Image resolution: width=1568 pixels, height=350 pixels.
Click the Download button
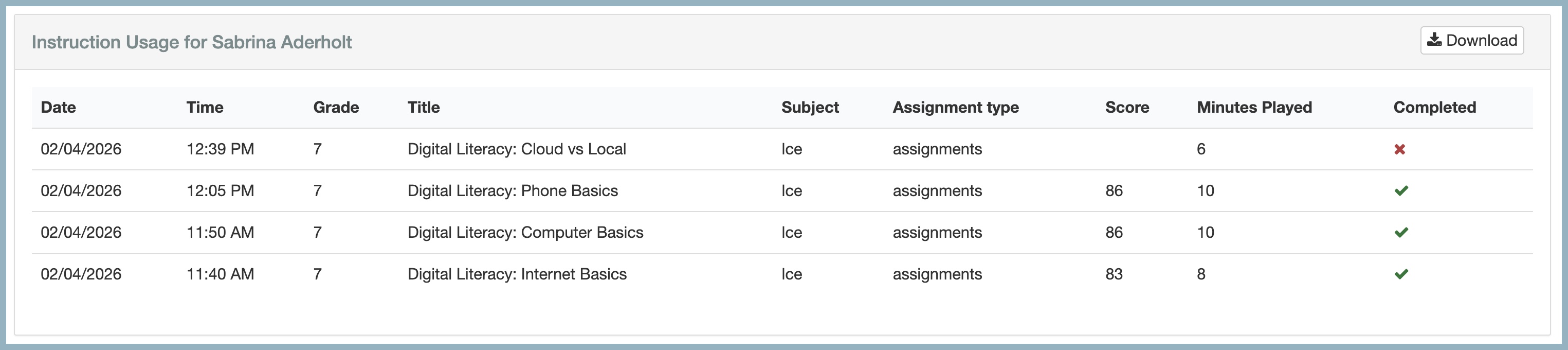(x=1471, y=41)
